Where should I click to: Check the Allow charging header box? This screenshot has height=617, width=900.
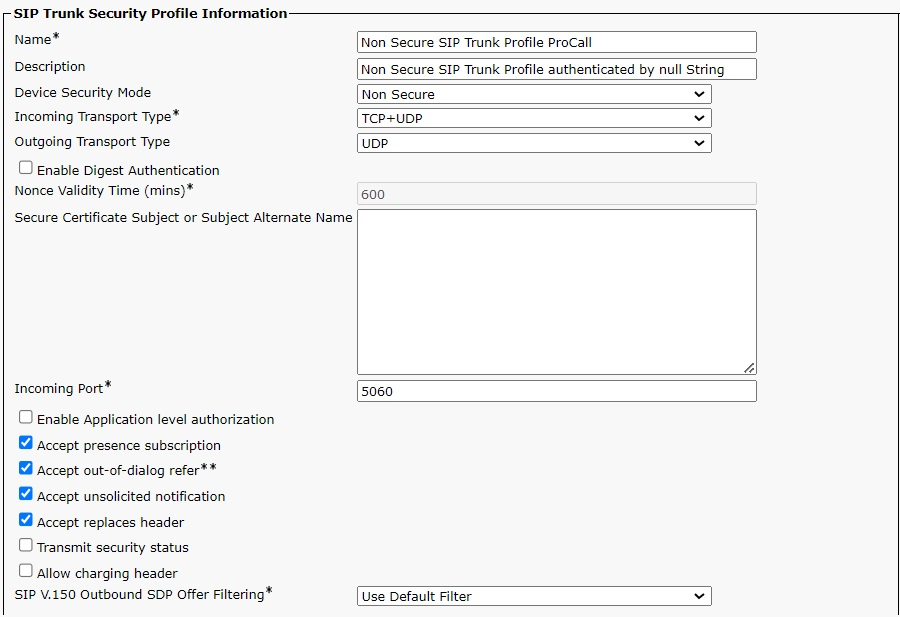[x=26, y=571]
